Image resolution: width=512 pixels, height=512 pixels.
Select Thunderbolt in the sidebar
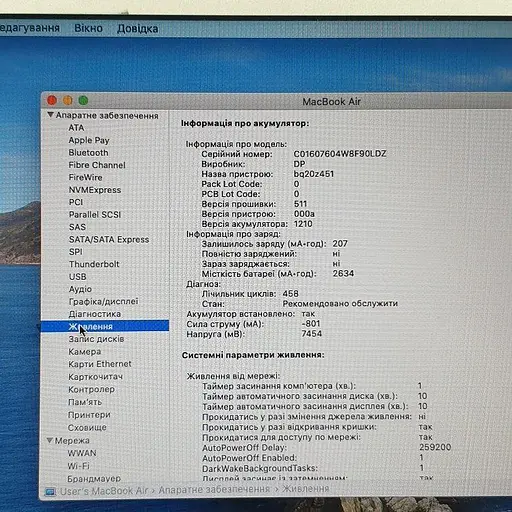(x=94, y=264)
